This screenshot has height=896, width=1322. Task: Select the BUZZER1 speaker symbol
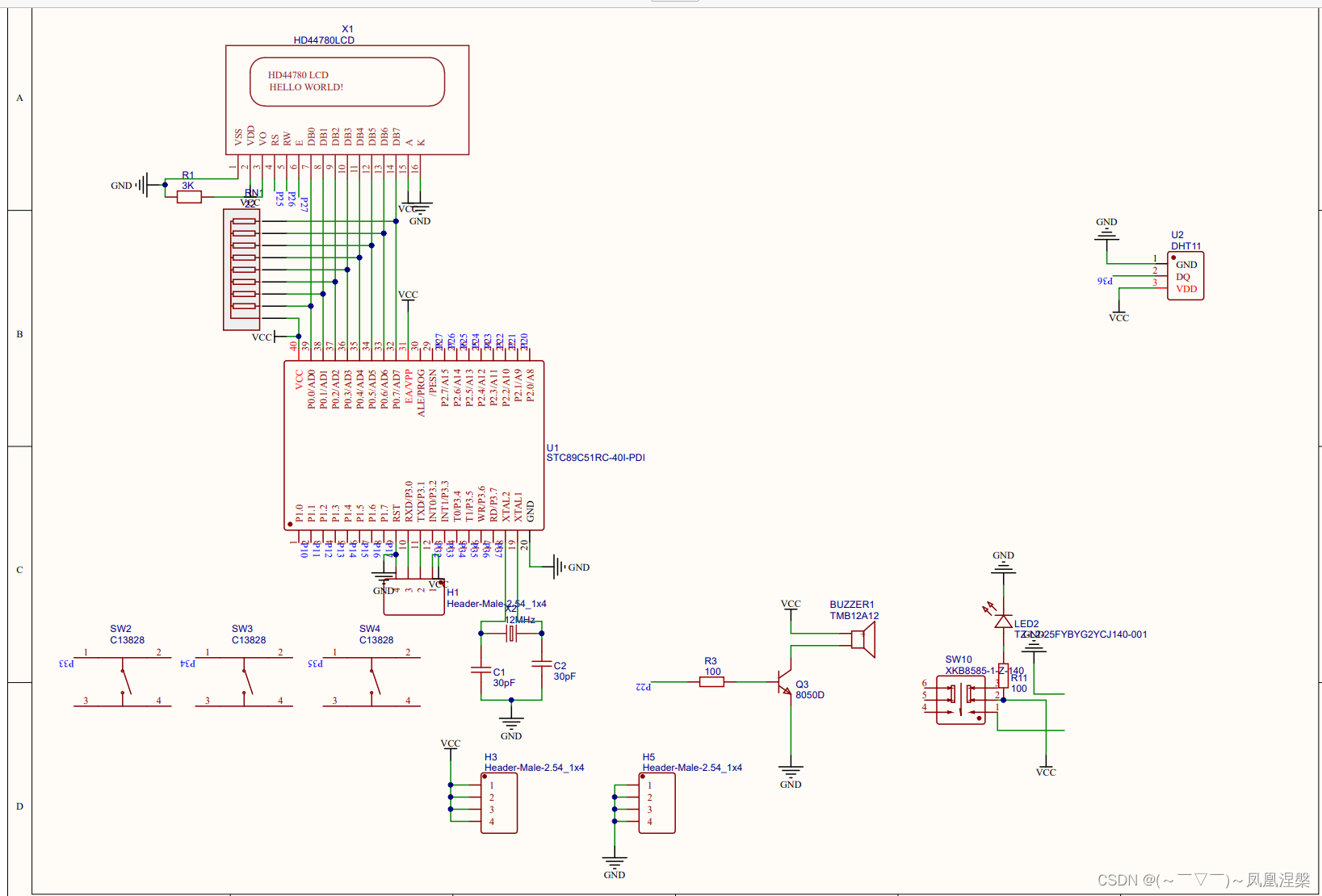coord(863,639)
